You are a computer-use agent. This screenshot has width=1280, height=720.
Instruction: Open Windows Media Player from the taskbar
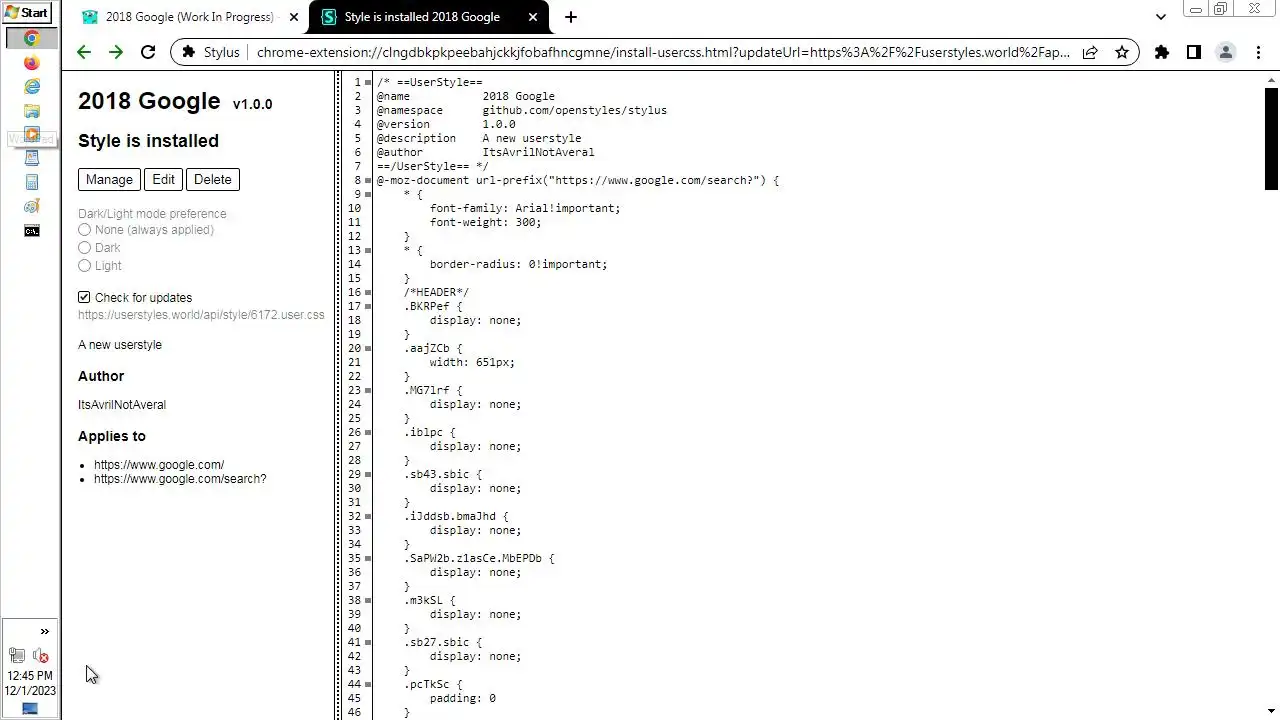[32, 134]
